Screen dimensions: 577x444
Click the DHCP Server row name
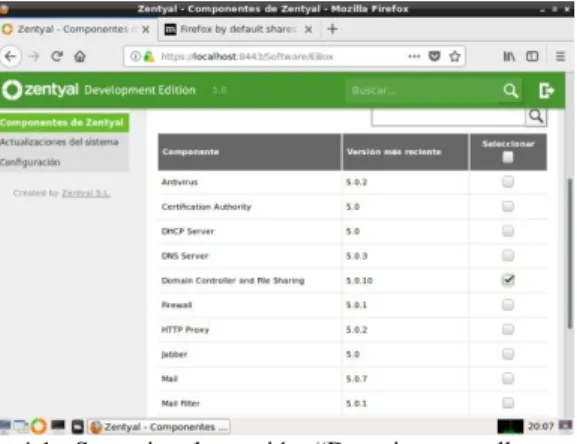[188, 231]
